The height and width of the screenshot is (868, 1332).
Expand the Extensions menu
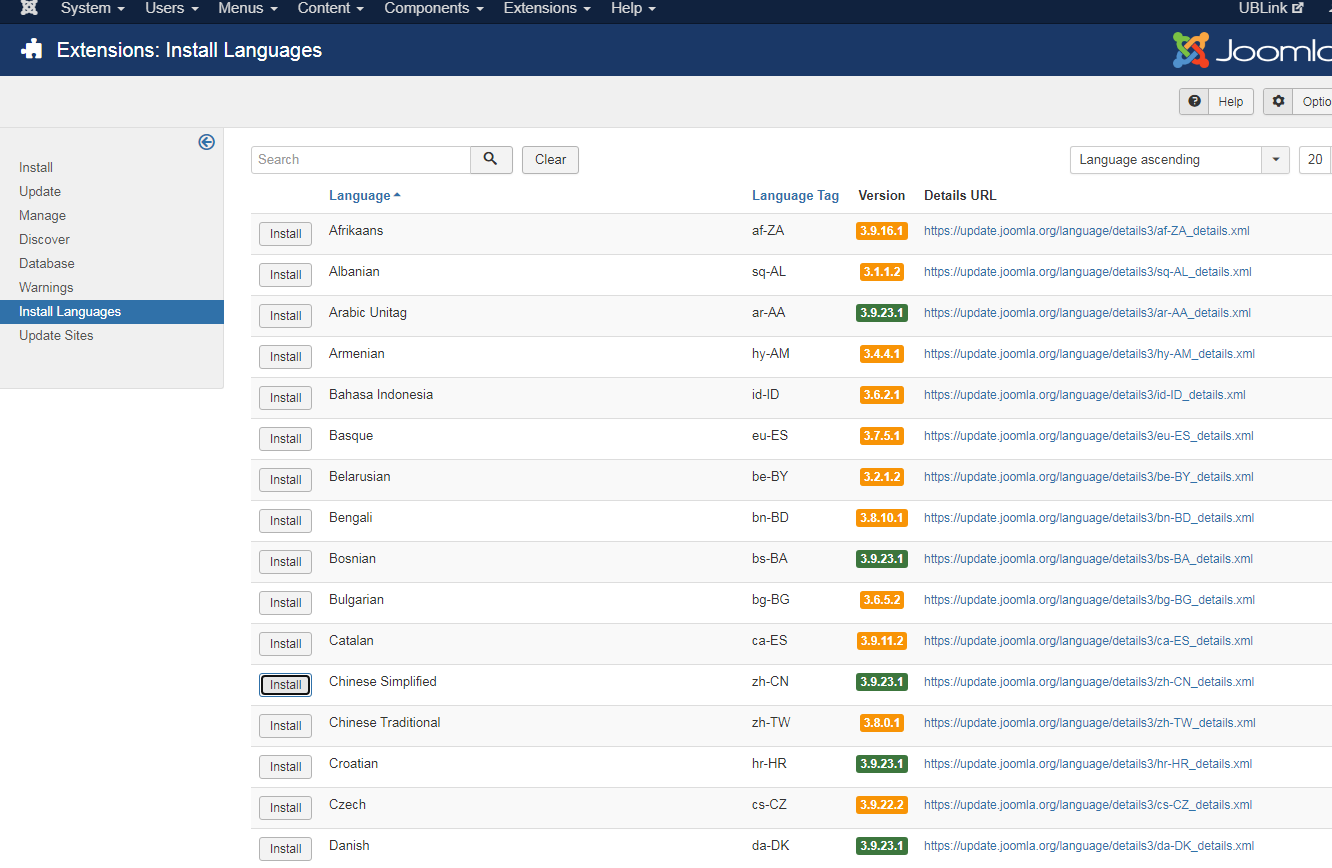click(546, 8)
